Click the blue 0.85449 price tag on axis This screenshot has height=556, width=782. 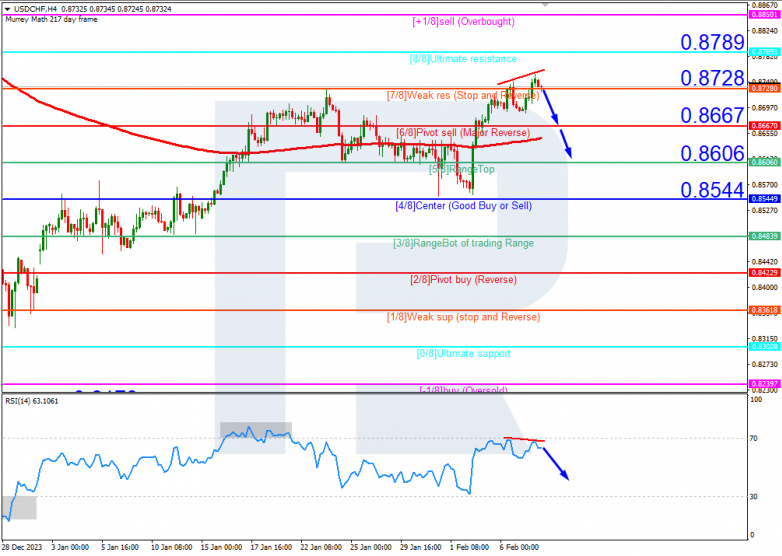tap(764, 199)
